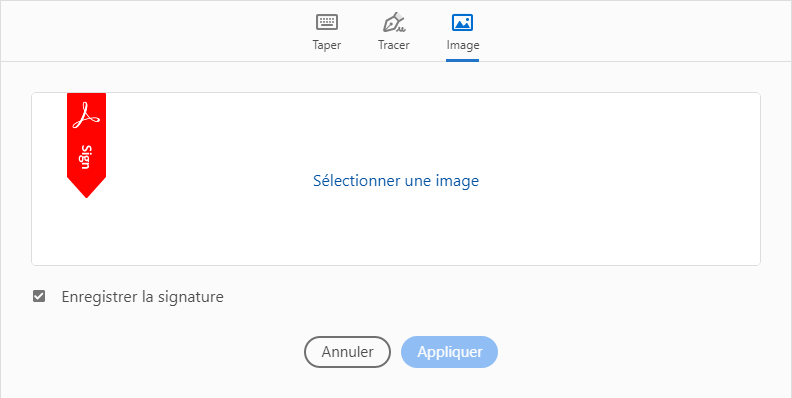Click the pointed tip of the red ribbon
The width and height of the screenshot is (792, 398).
tap(86, 188)
